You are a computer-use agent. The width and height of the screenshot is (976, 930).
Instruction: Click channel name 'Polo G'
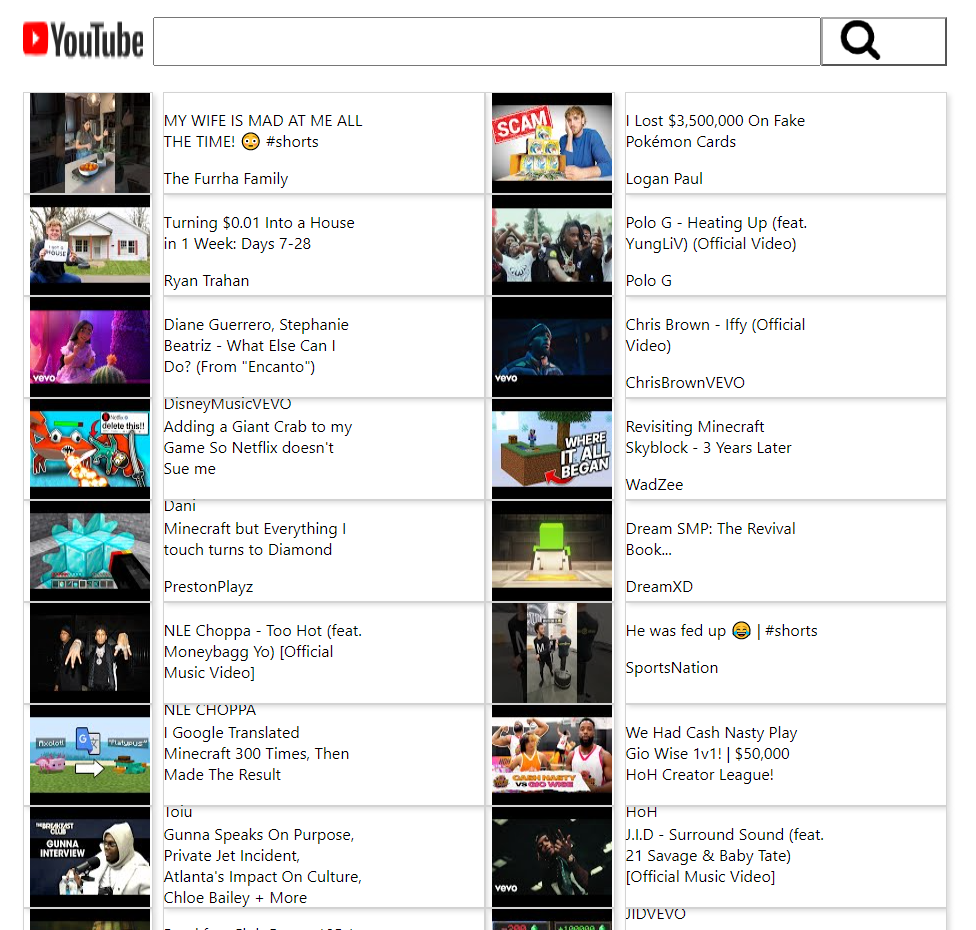(649, 281)
